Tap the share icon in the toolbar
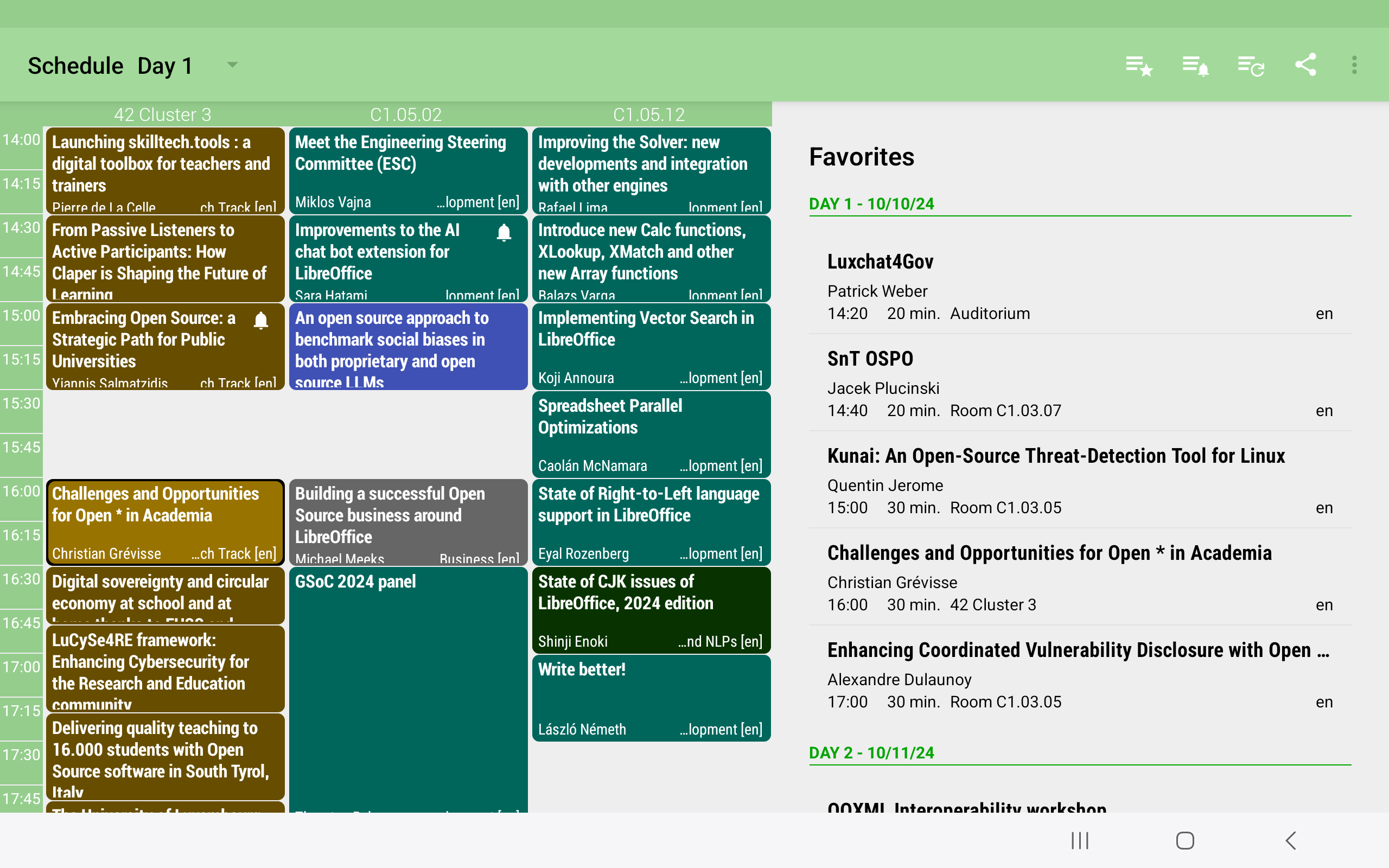 (x=1306, y=65)
